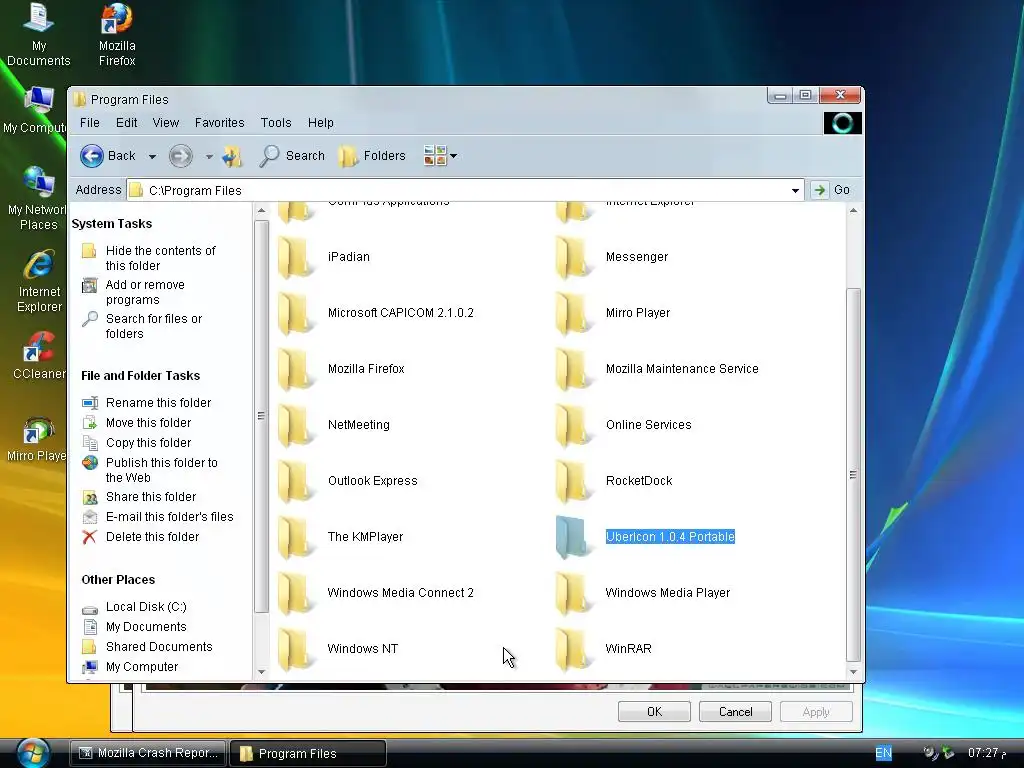Open Shared Documents in Other Places
Screen dimensions: 1024x768
159,647
